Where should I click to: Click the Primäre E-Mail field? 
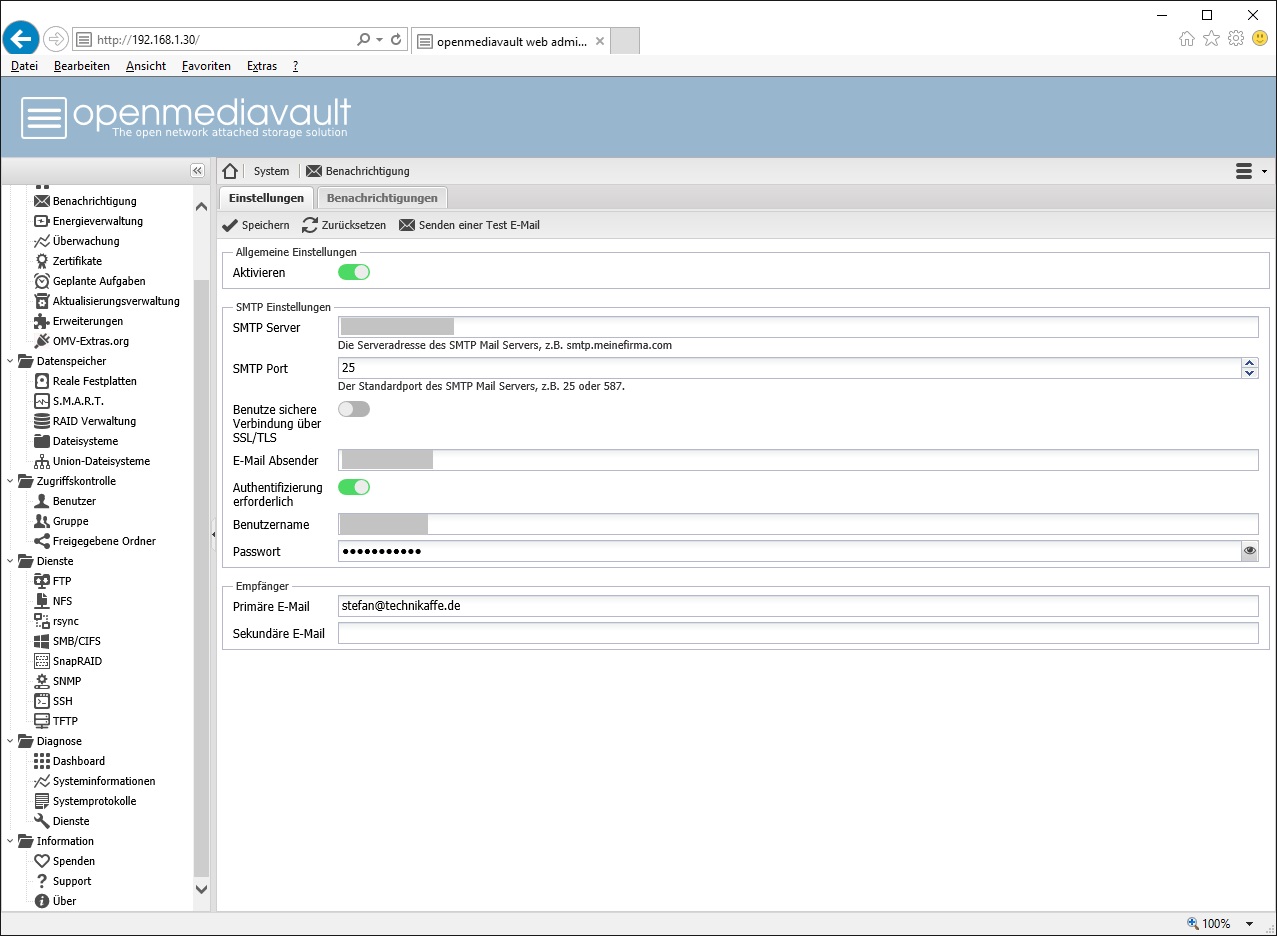(x=798, y=606)
